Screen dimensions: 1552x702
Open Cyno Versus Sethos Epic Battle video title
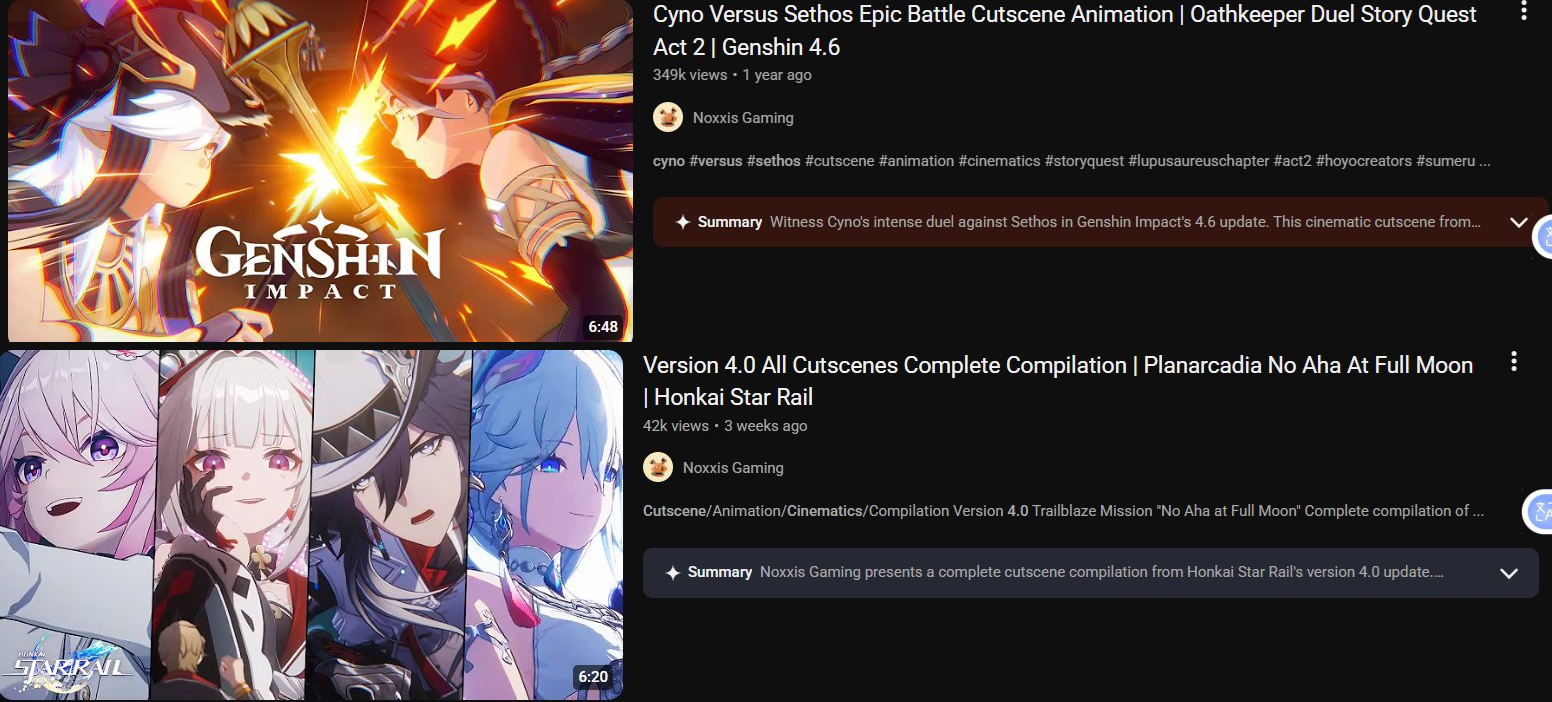(1065, 30)
